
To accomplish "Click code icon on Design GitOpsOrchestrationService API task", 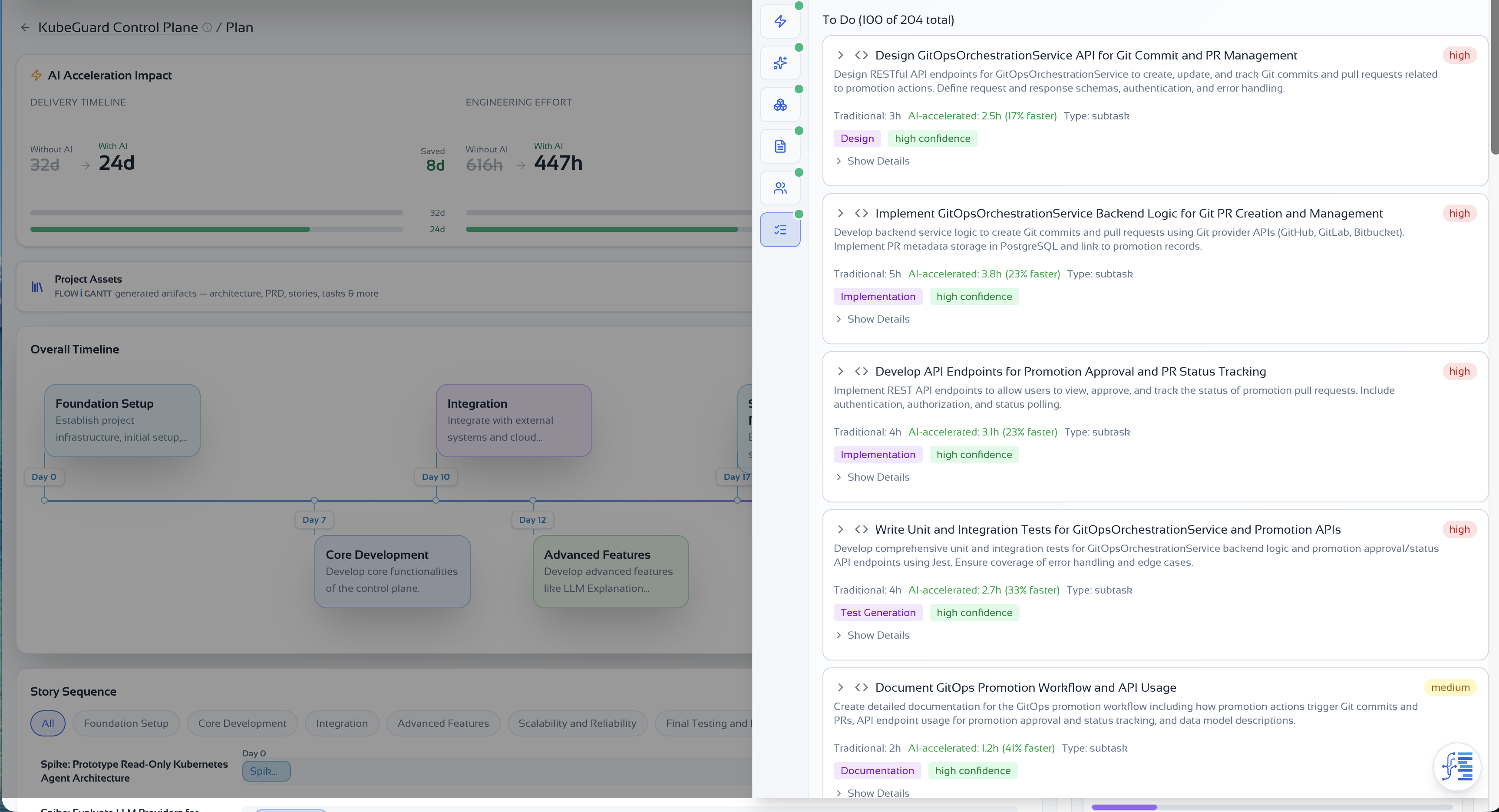I will pos(861,55).
